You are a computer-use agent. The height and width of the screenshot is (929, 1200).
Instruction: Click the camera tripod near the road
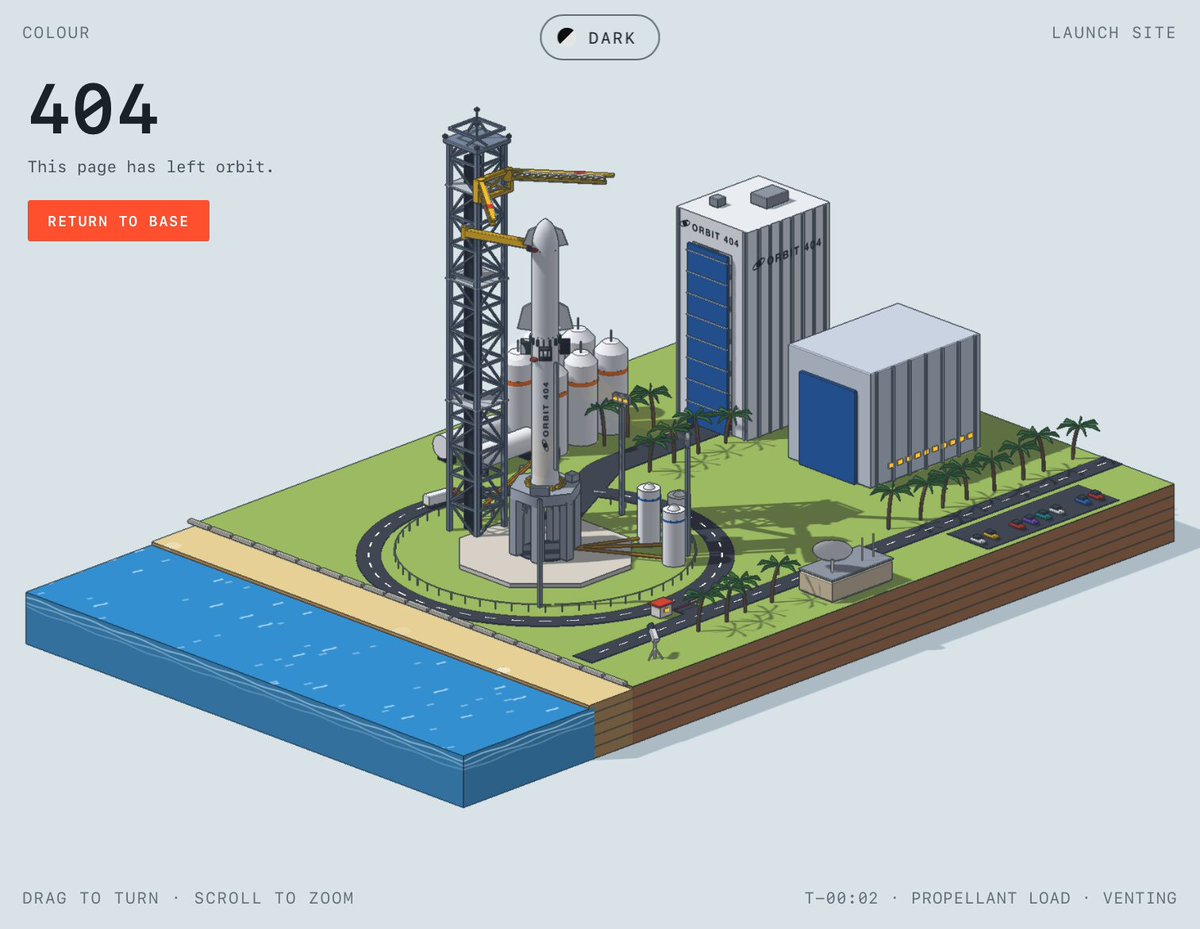[654, 642]
